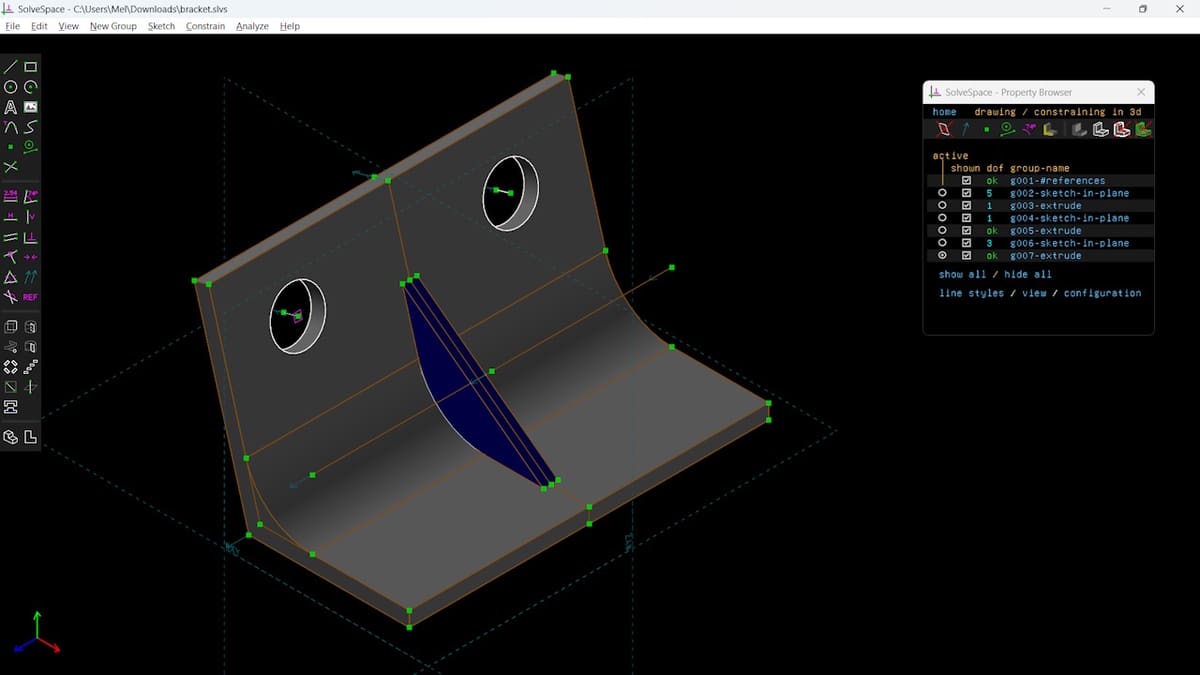The image size is (1200, 675).
Task: Set g006-sketch-in-plane as the active group
Action: click(942, 243)
